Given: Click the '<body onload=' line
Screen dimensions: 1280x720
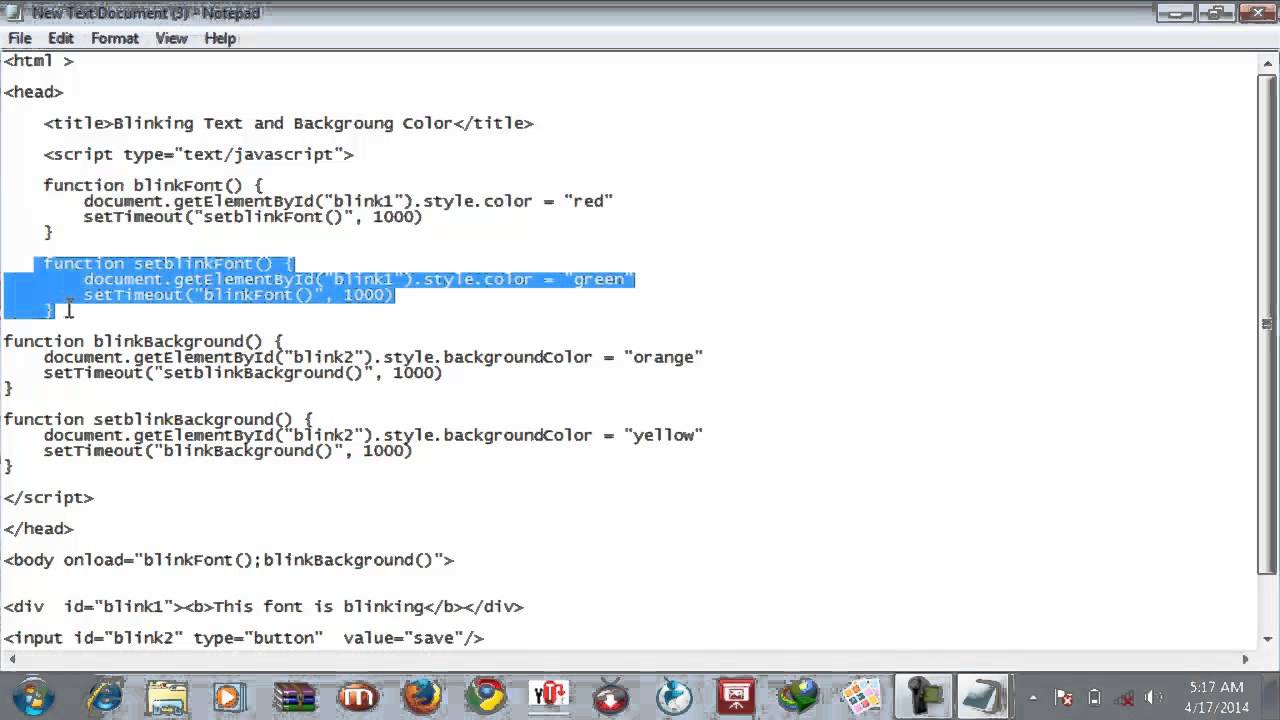Looking at the screenshot, I should click(229, 560).
